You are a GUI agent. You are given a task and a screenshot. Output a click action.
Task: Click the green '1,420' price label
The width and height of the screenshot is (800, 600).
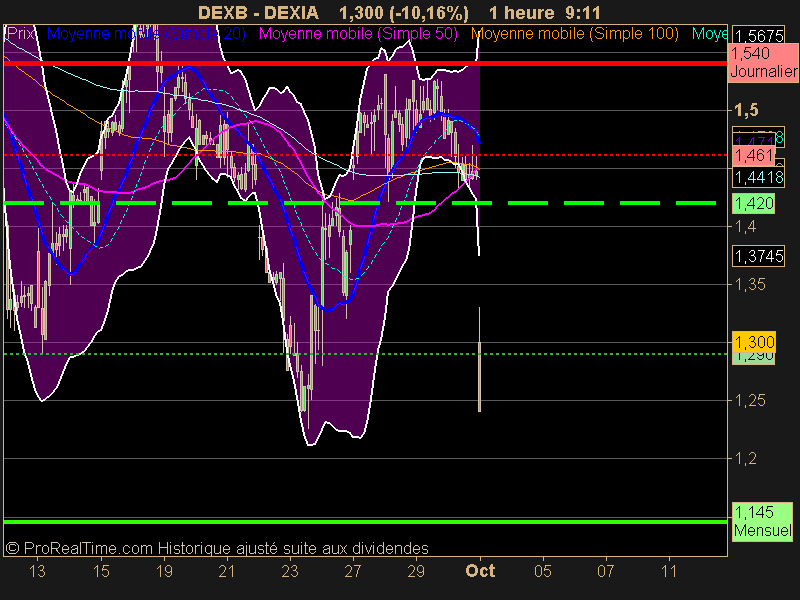pos(754,204)
